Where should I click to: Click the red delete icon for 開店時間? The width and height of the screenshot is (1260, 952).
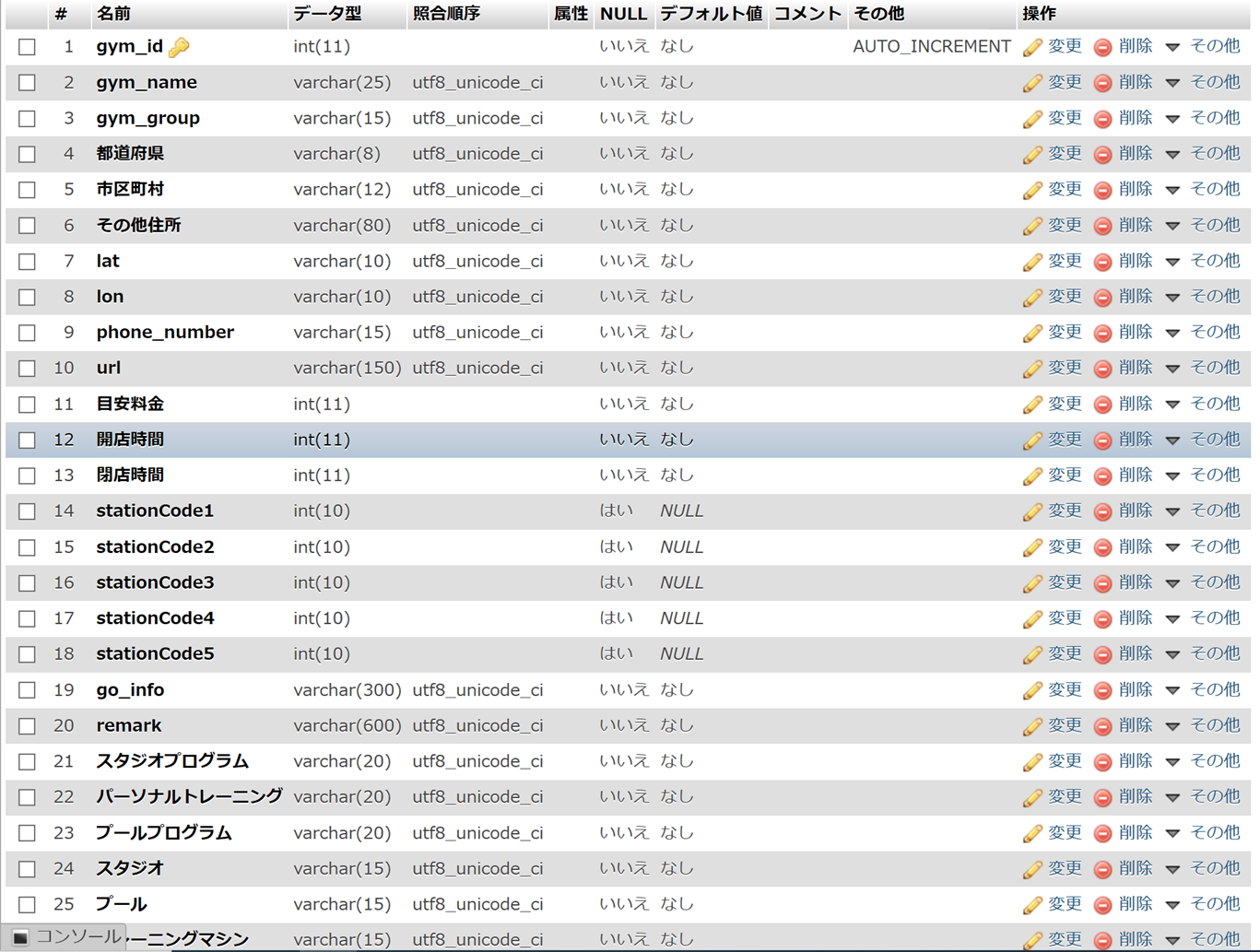pyautogui.click(x=1102, y=441)
